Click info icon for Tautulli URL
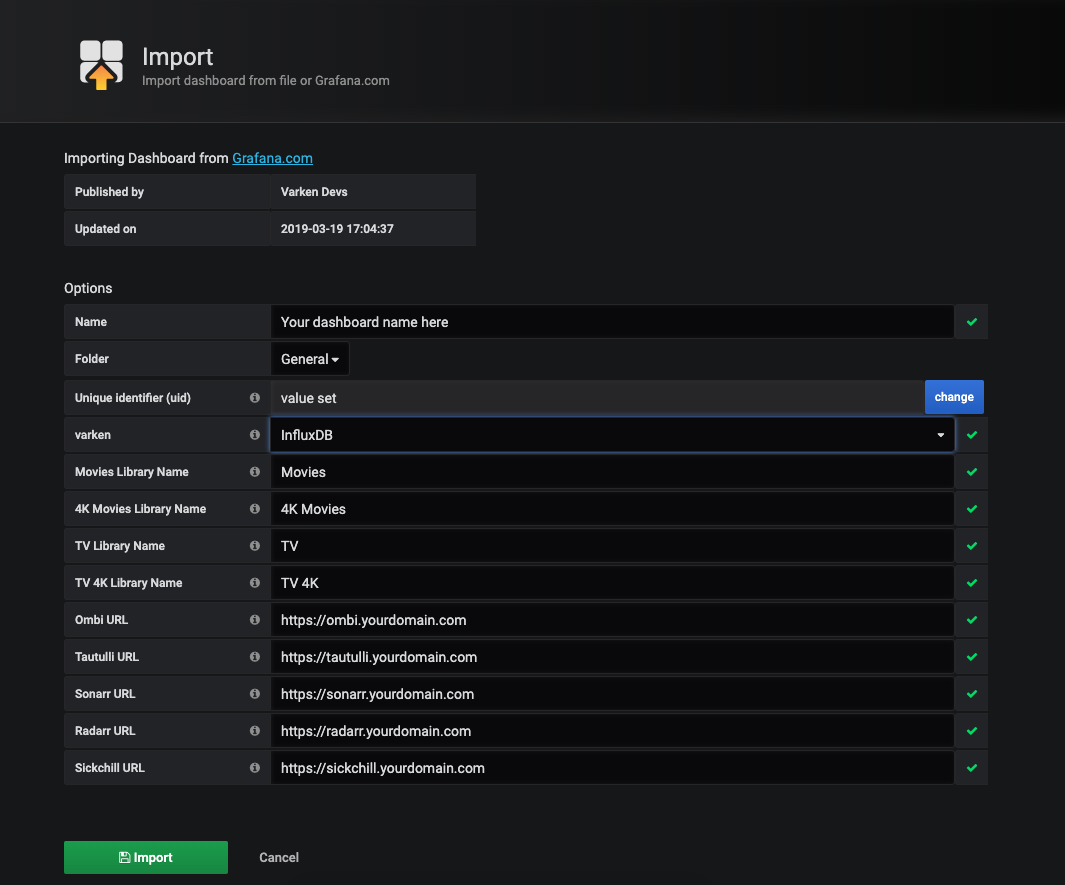 click(255, 657)
